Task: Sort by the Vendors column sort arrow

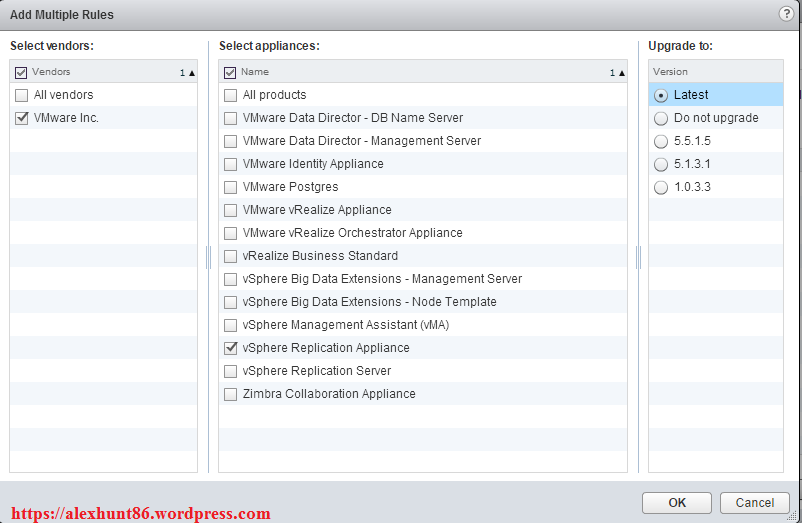Action: [192, 73]
